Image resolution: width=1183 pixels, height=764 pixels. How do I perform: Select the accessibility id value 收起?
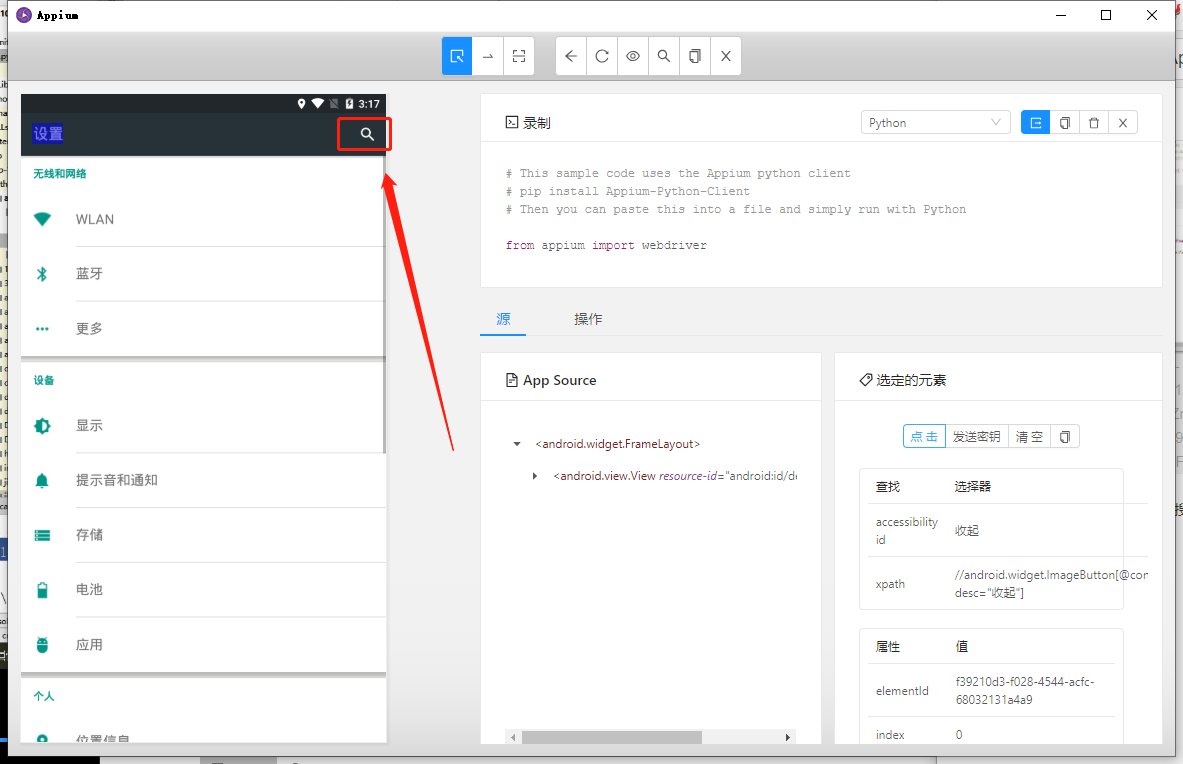(x=966, y=531)
